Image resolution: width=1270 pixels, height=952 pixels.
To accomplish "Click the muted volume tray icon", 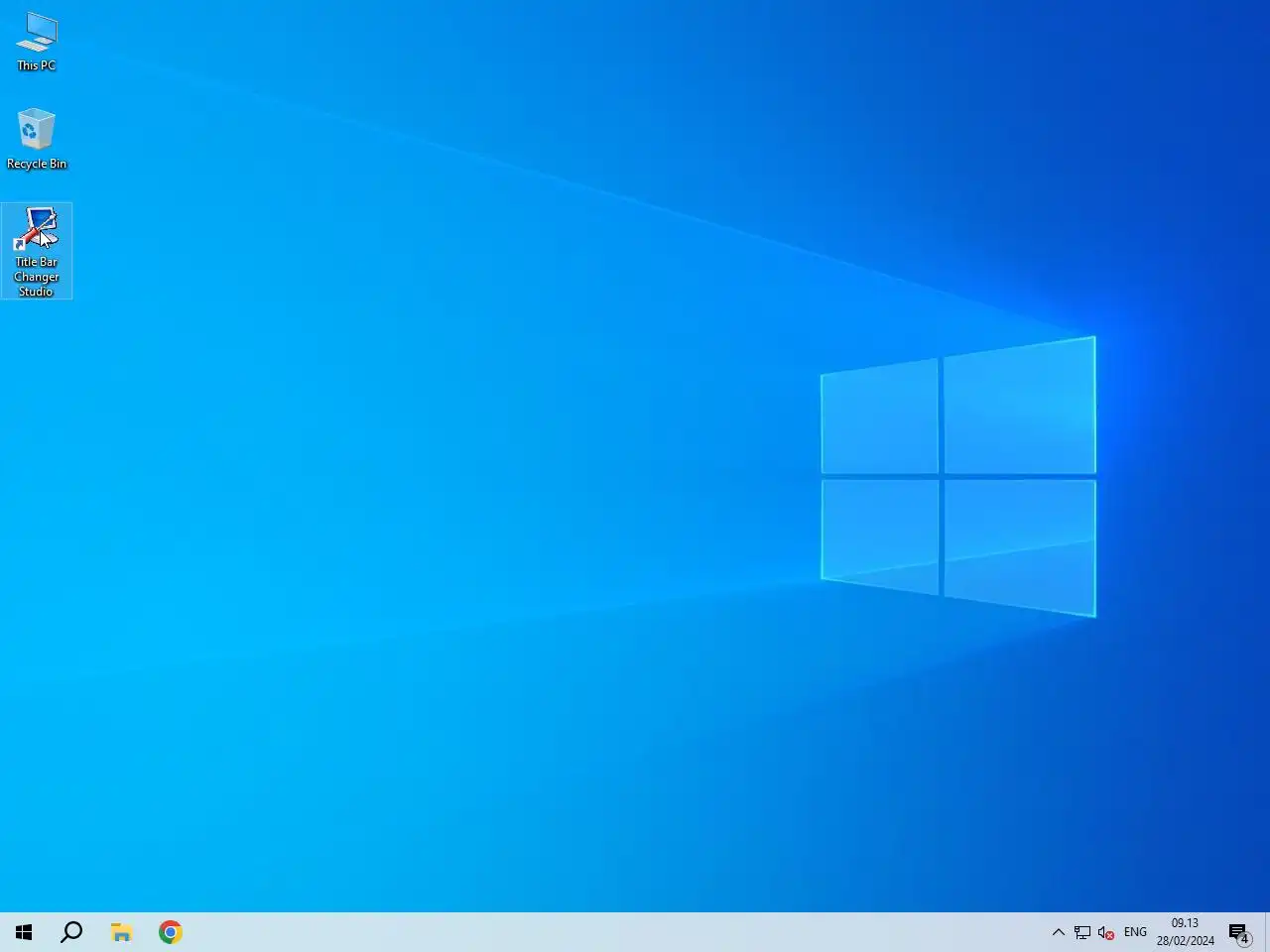I will point(1106,932).
